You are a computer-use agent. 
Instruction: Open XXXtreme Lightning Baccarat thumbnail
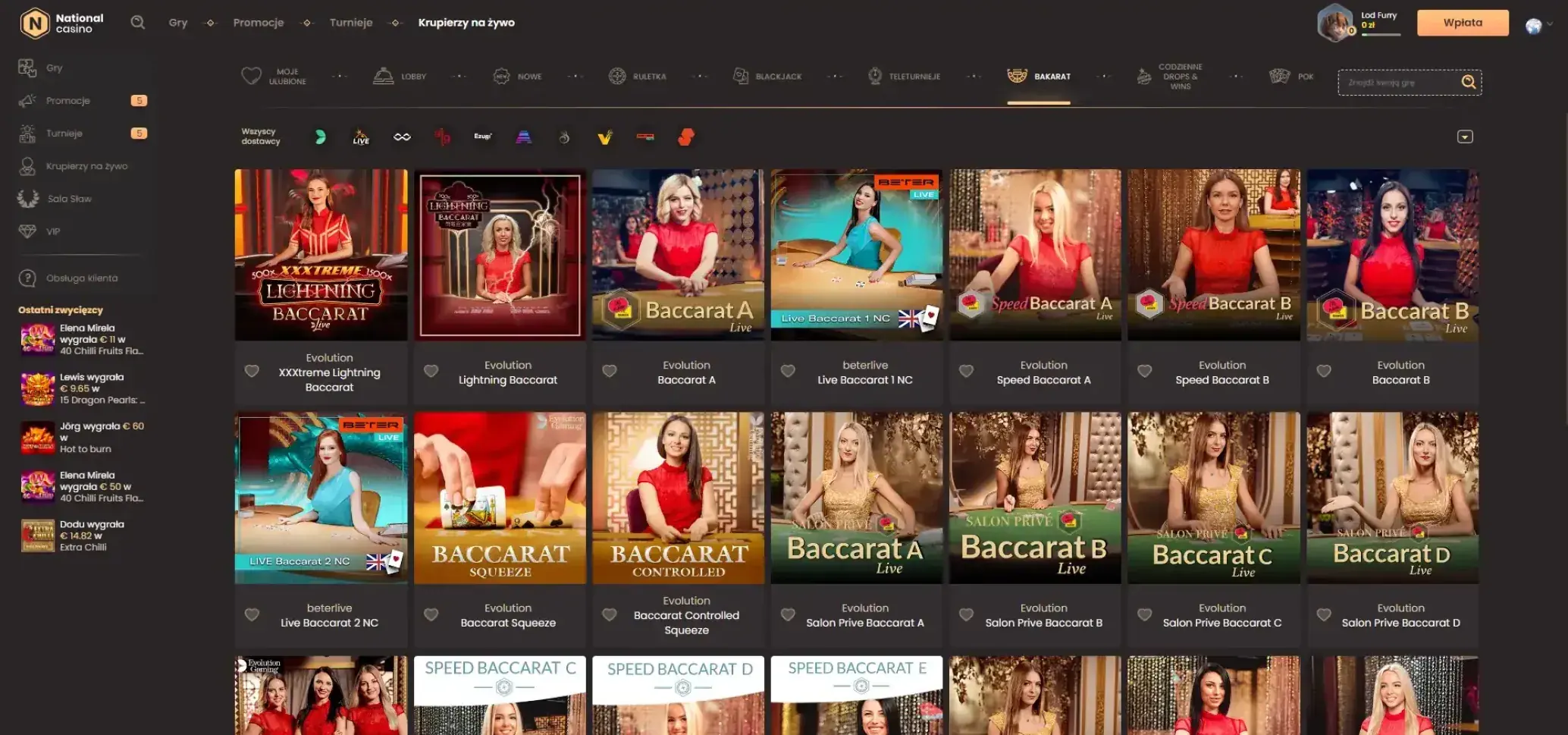point(321,255)
